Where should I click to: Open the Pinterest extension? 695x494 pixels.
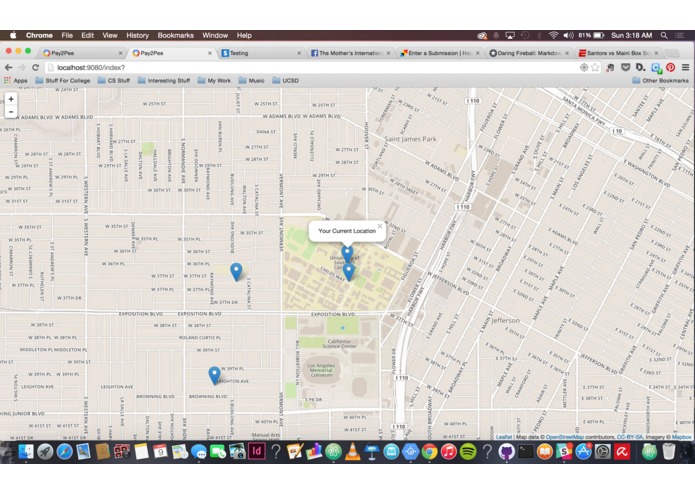click(671, 67)
